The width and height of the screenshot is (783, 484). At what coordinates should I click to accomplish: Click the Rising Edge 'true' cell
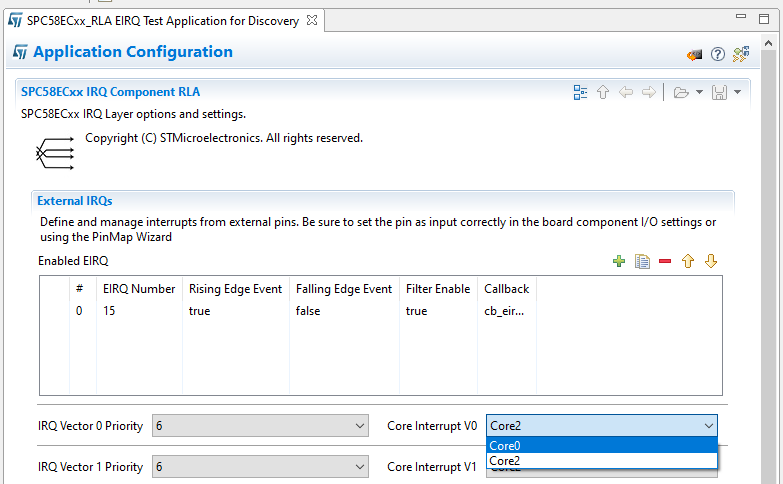tap(236, 311)
